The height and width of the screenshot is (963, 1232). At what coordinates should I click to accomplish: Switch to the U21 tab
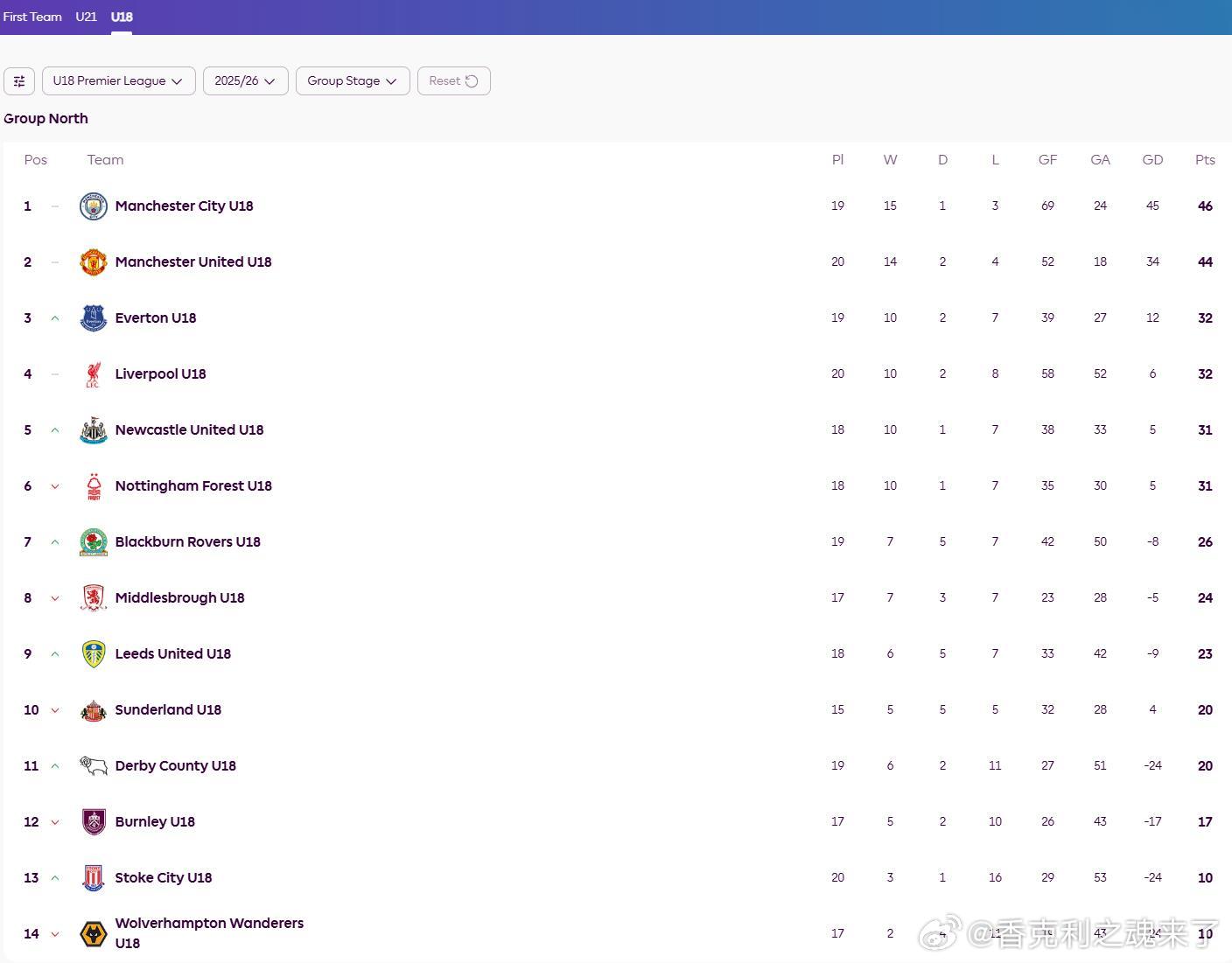coord(86,17)
